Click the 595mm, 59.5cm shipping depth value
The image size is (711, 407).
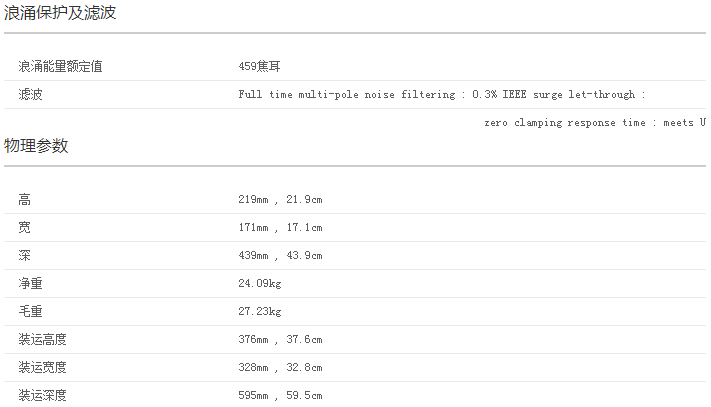280,396
